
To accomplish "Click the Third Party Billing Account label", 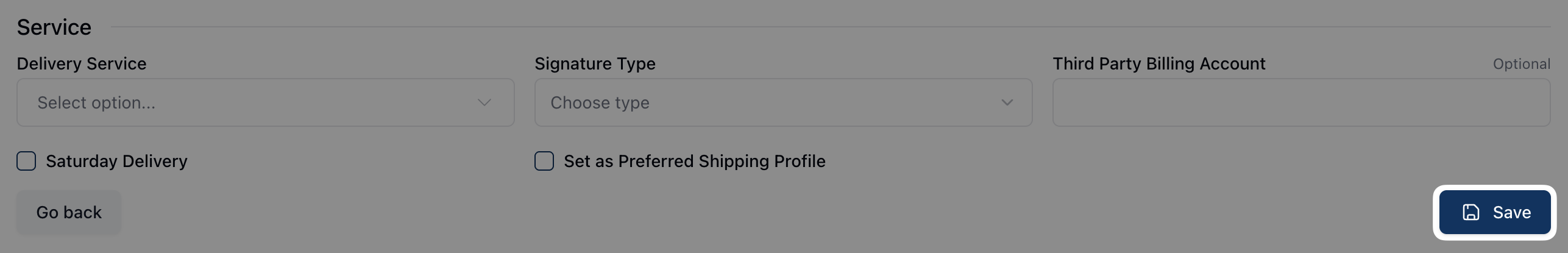I will (1158, 63).
